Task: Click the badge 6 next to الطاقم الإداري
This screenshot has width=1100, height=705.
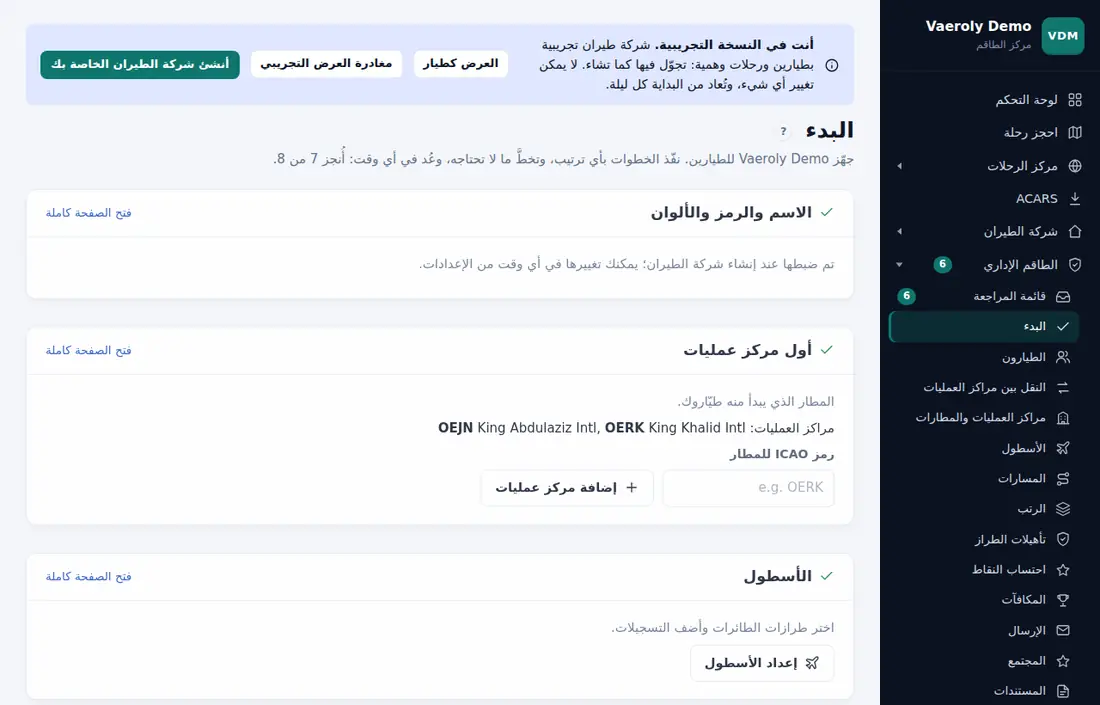Action: 942,264
